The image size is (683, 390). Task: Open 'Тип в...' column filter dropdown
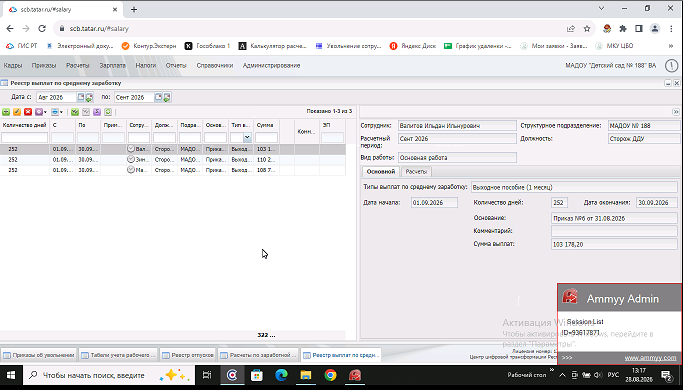[247, 138]
